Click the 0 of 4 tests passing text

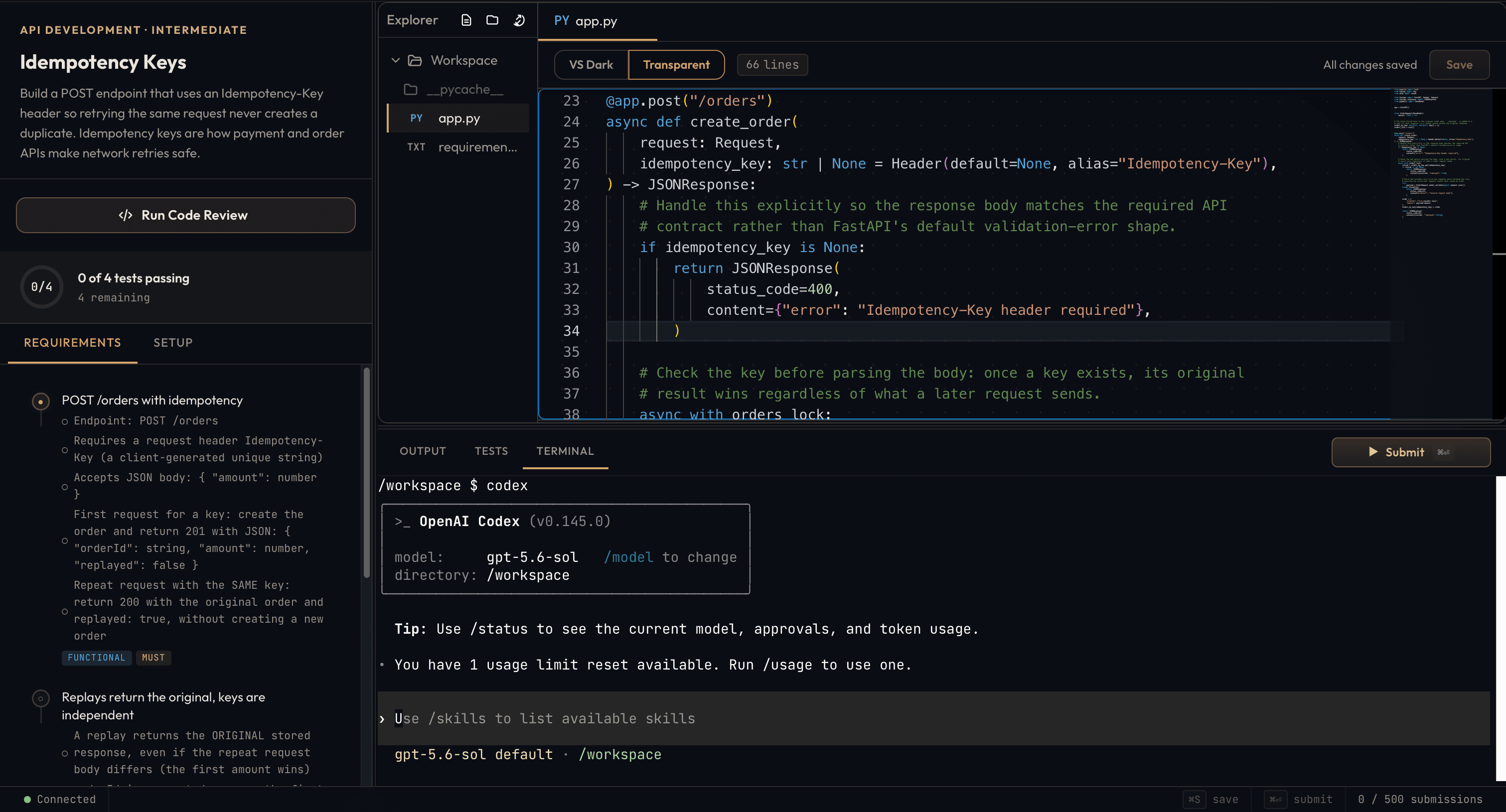point(133,278)
